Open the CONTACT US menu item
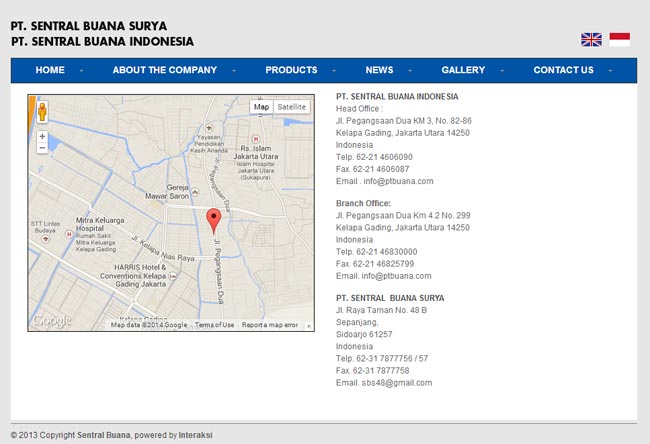650x444 pixels. [563, 70]
